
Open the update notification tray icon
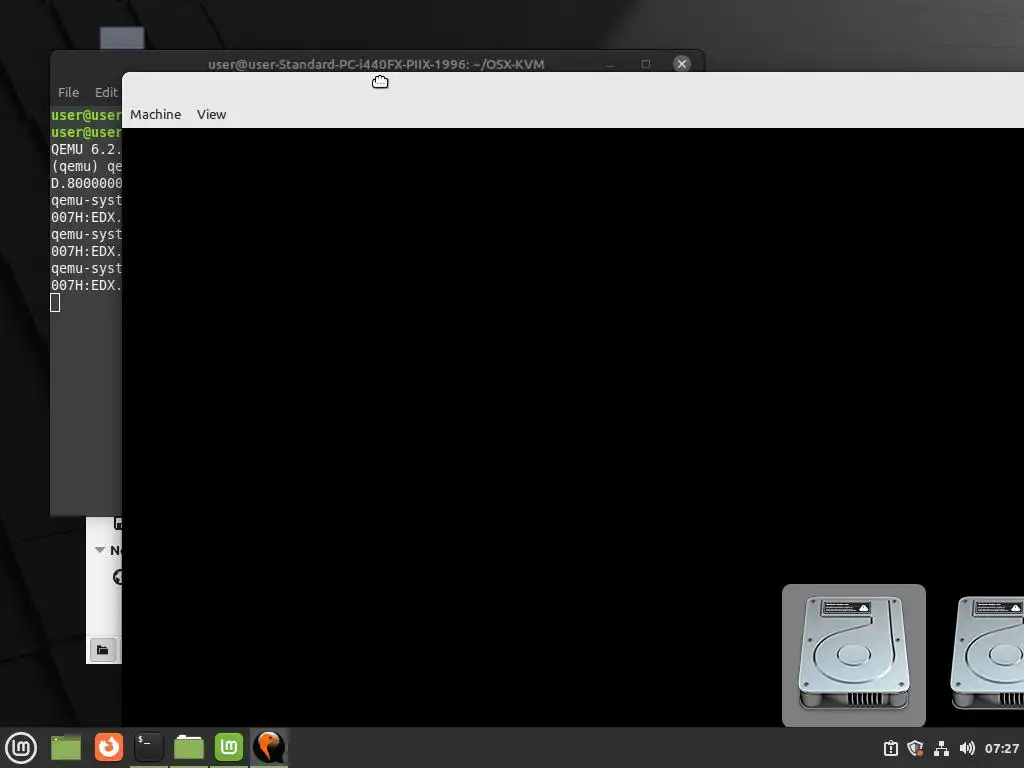coord(891,748)
